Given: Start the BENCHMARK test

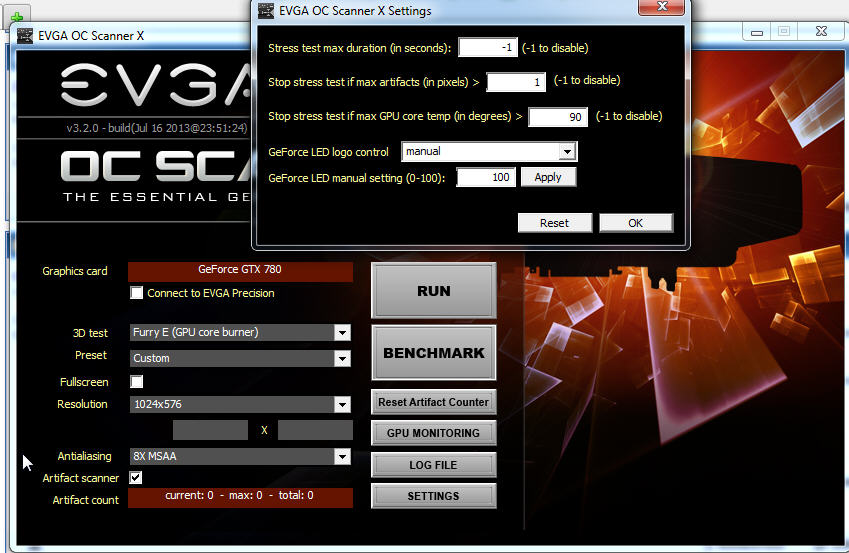Looking at the screenshot, I should pyautogui.click(x=434, y=353).
